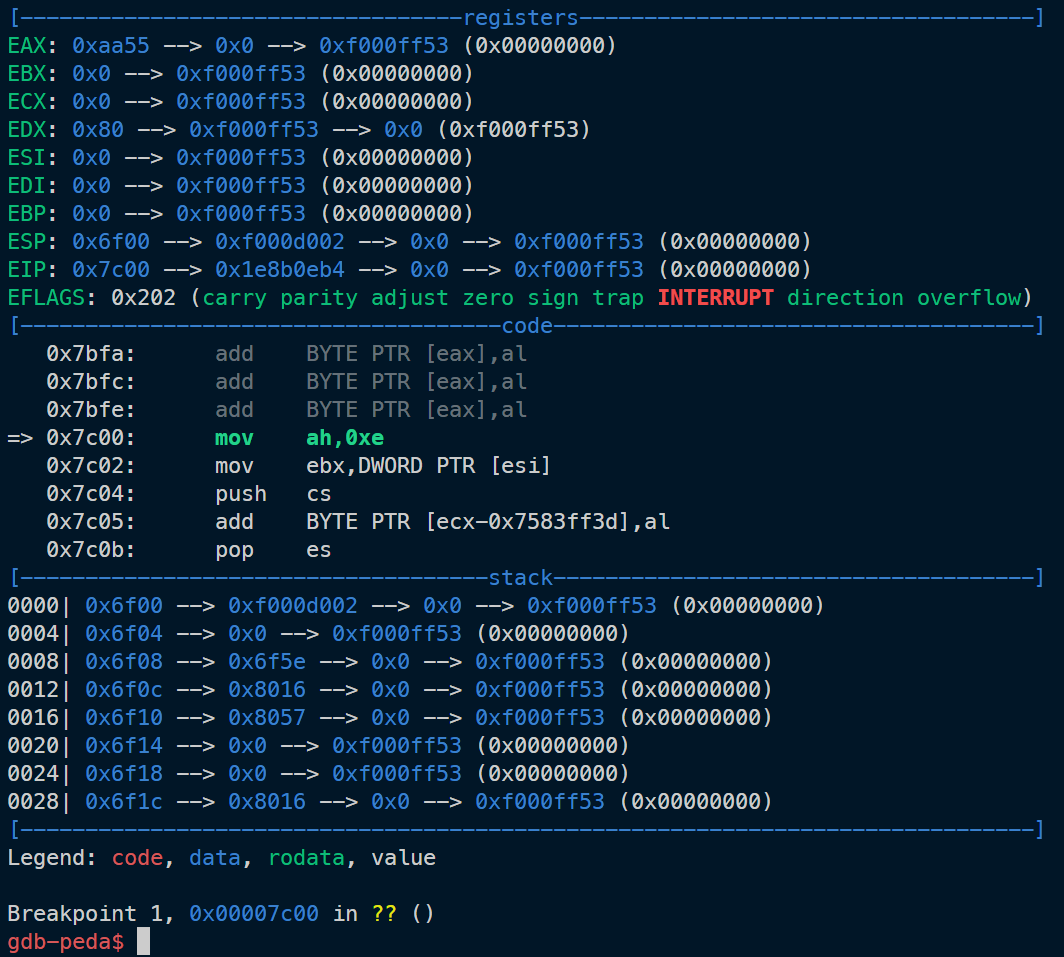Click the yellow '??' symbol name
Screen dimensions: 1064x957
(x=383, y=914)
